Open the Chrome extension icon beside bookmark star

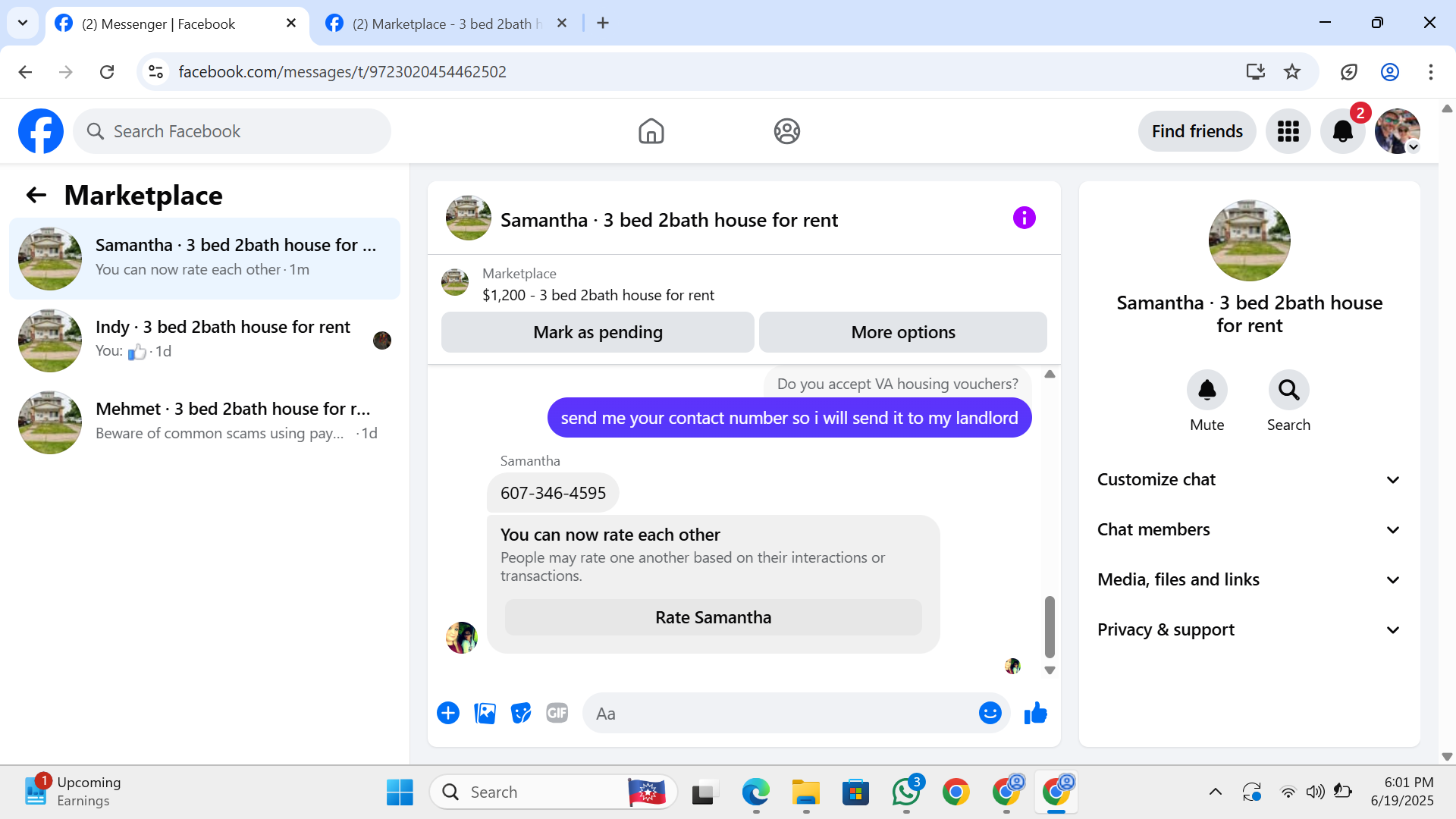tap(1349, 71)
